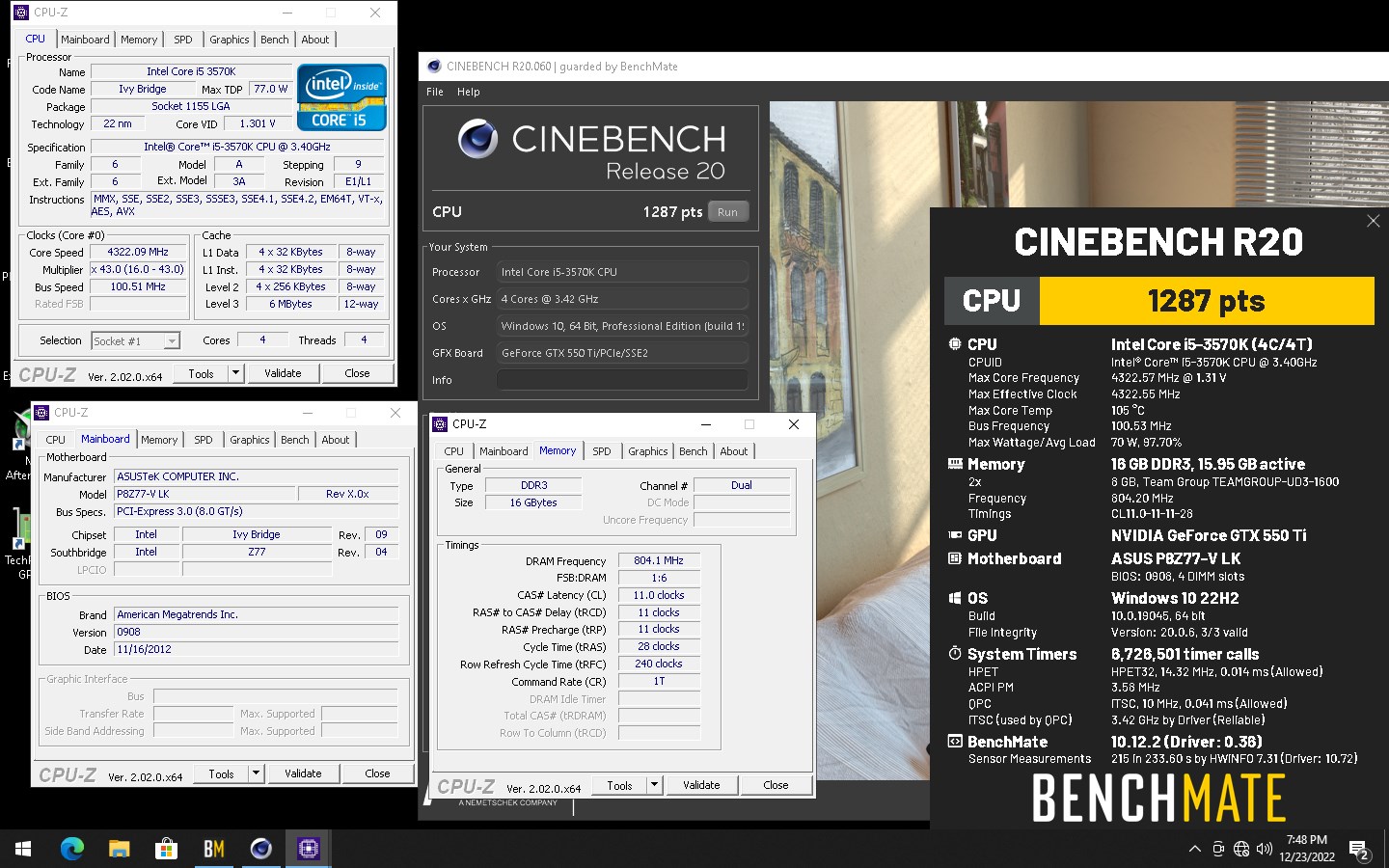Viewport: 1389px width, 868px height.
Task: Click the Cinebench Info input field
Action: 623,380
